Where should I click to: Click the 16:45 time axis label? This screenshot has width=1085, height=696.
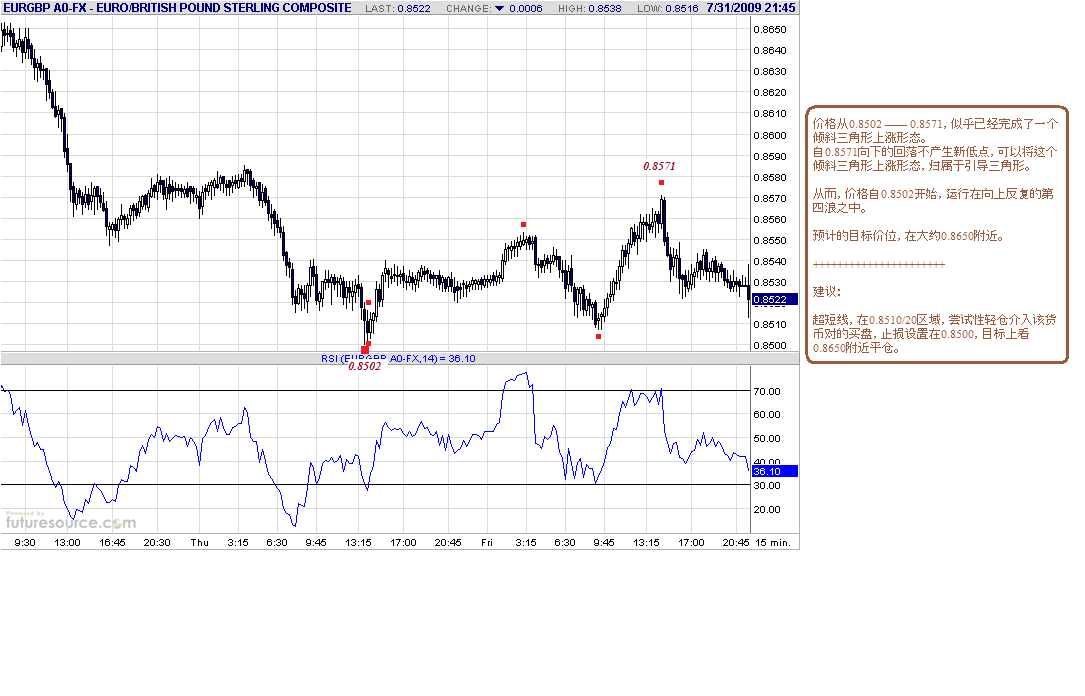coord(112,542)
